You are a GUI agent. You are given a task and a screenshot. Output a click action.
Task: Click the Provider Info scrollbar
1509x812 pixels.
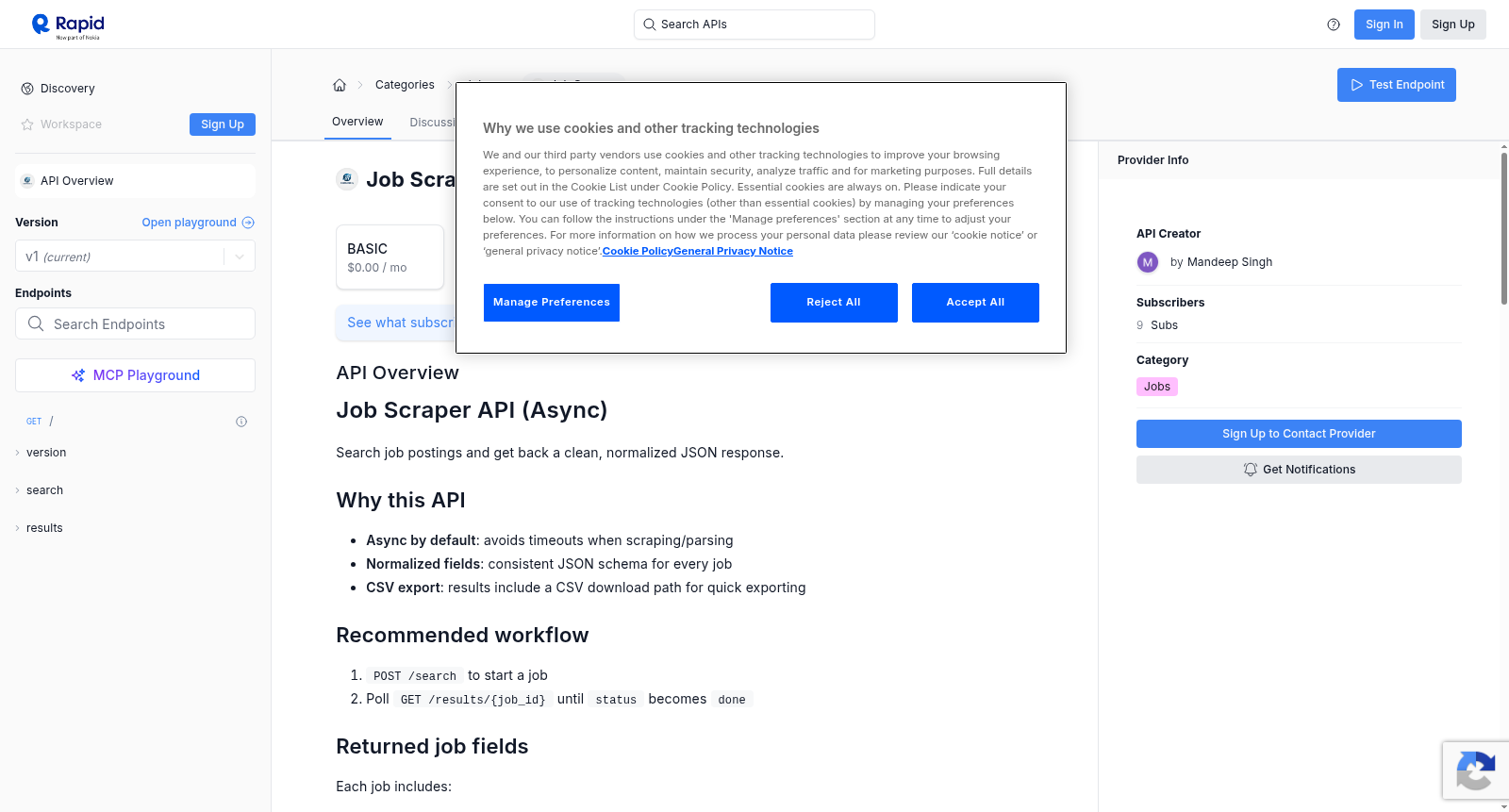(1503, 226)
